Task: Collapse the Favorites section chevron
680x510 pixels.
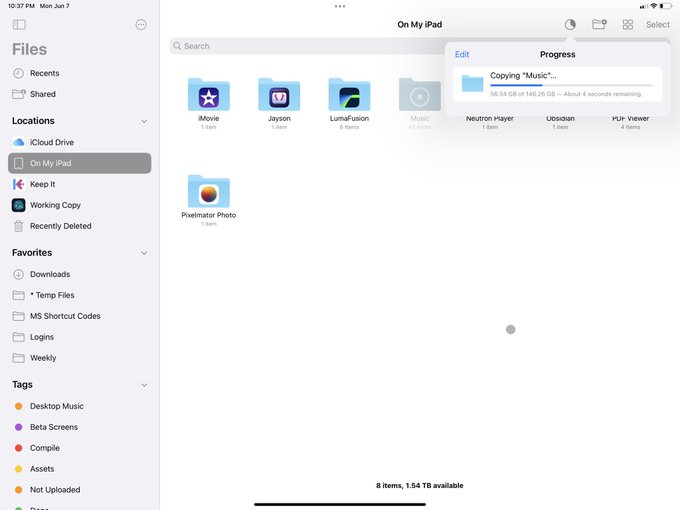Action: point(144,253)
